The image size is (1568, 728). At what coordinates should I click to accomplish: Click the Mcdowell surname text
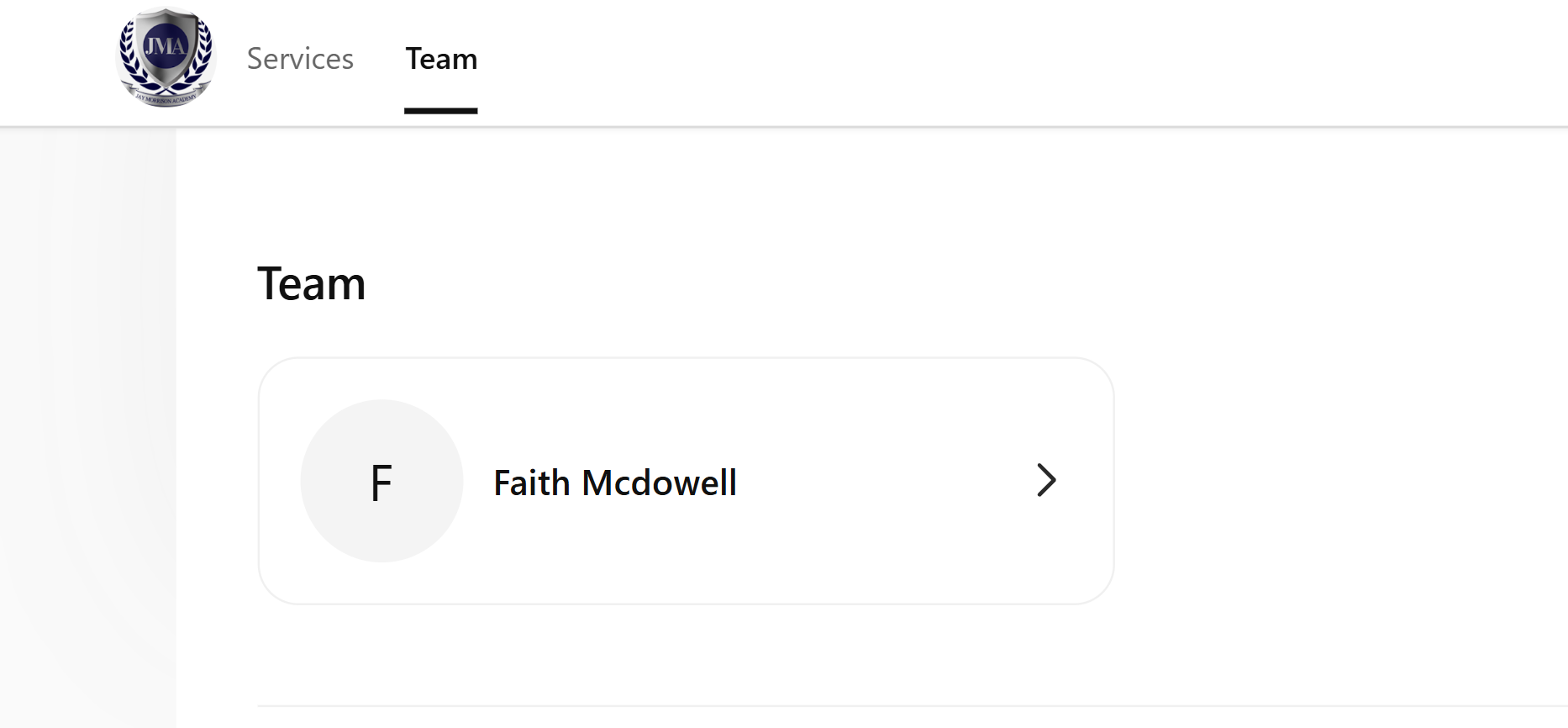coord(660,483)
